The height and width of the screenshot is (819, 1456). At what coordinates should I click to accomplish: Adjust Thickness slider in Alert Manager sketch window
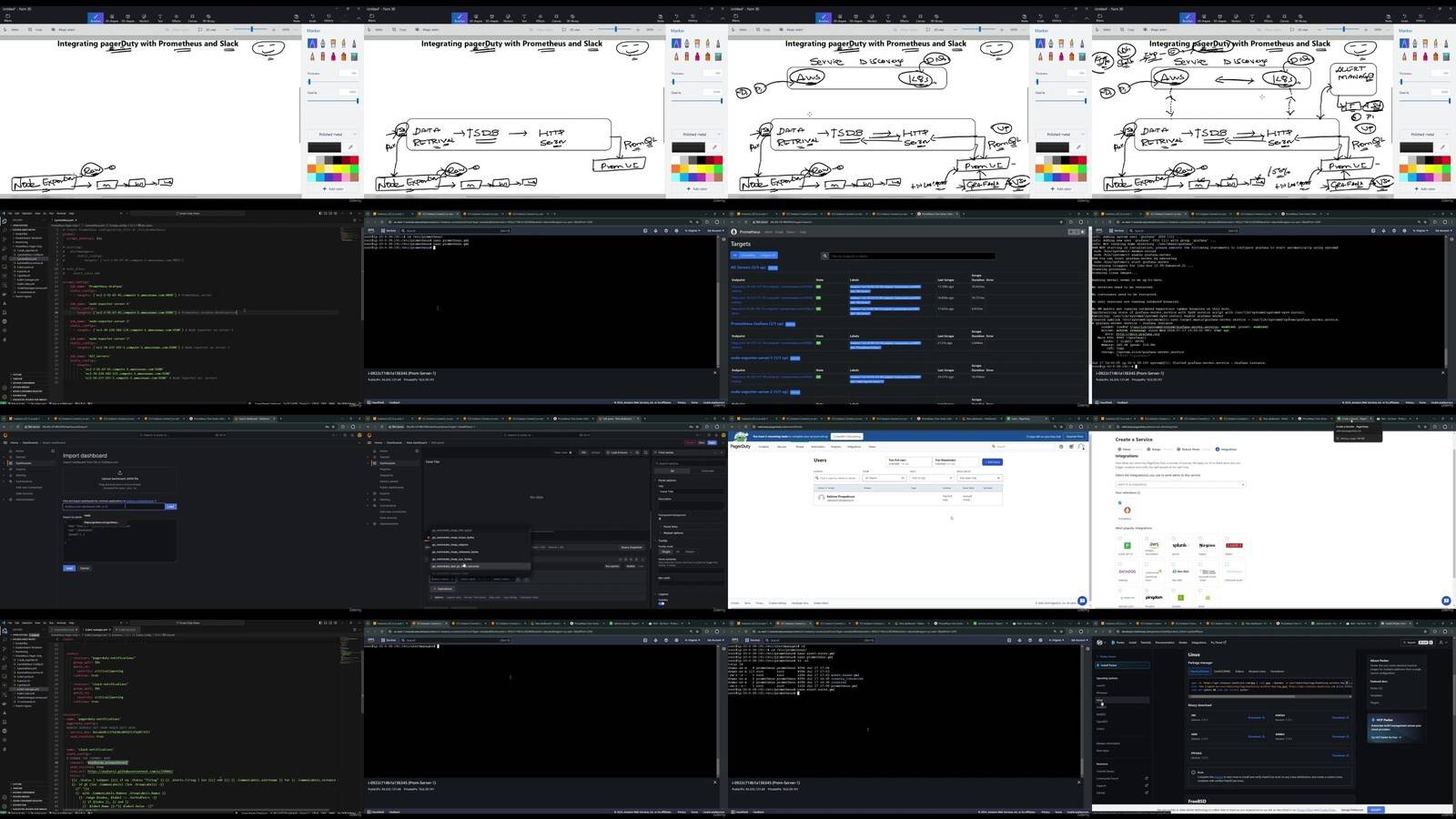pyautogui.click(x=1425, y=81)
